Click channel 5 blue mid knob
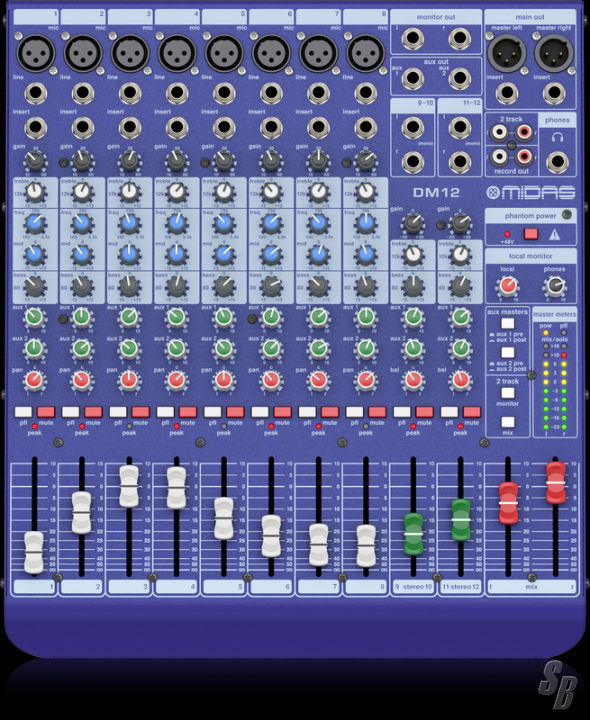This screenshot has height=720, width=590. (x=224, y=254)
